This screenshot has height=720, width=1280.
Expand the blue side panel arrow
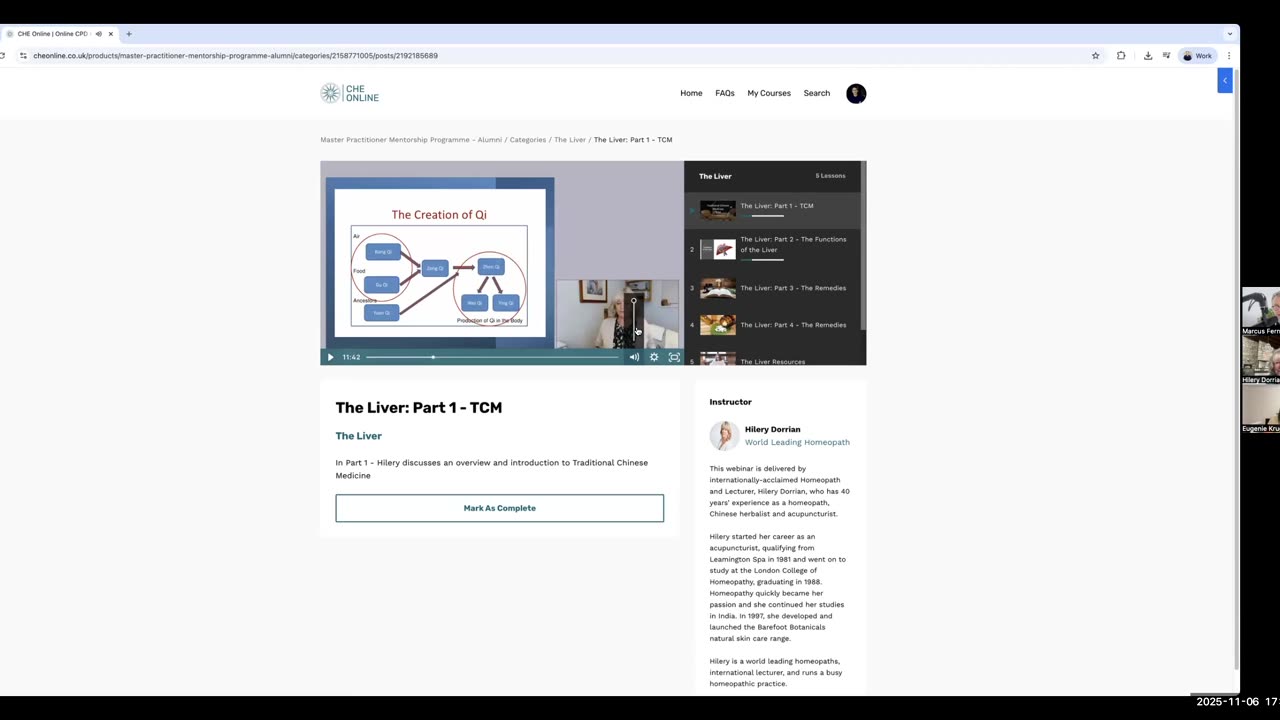point(1225,81)
